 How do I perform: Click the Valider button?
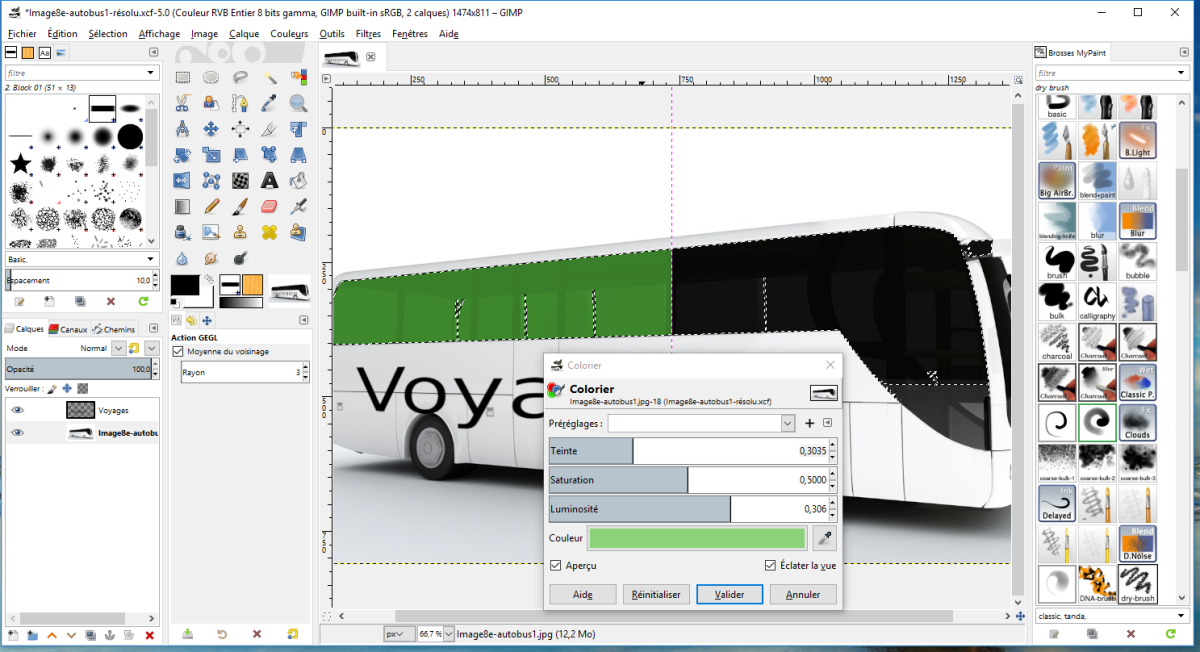point(730,594)
